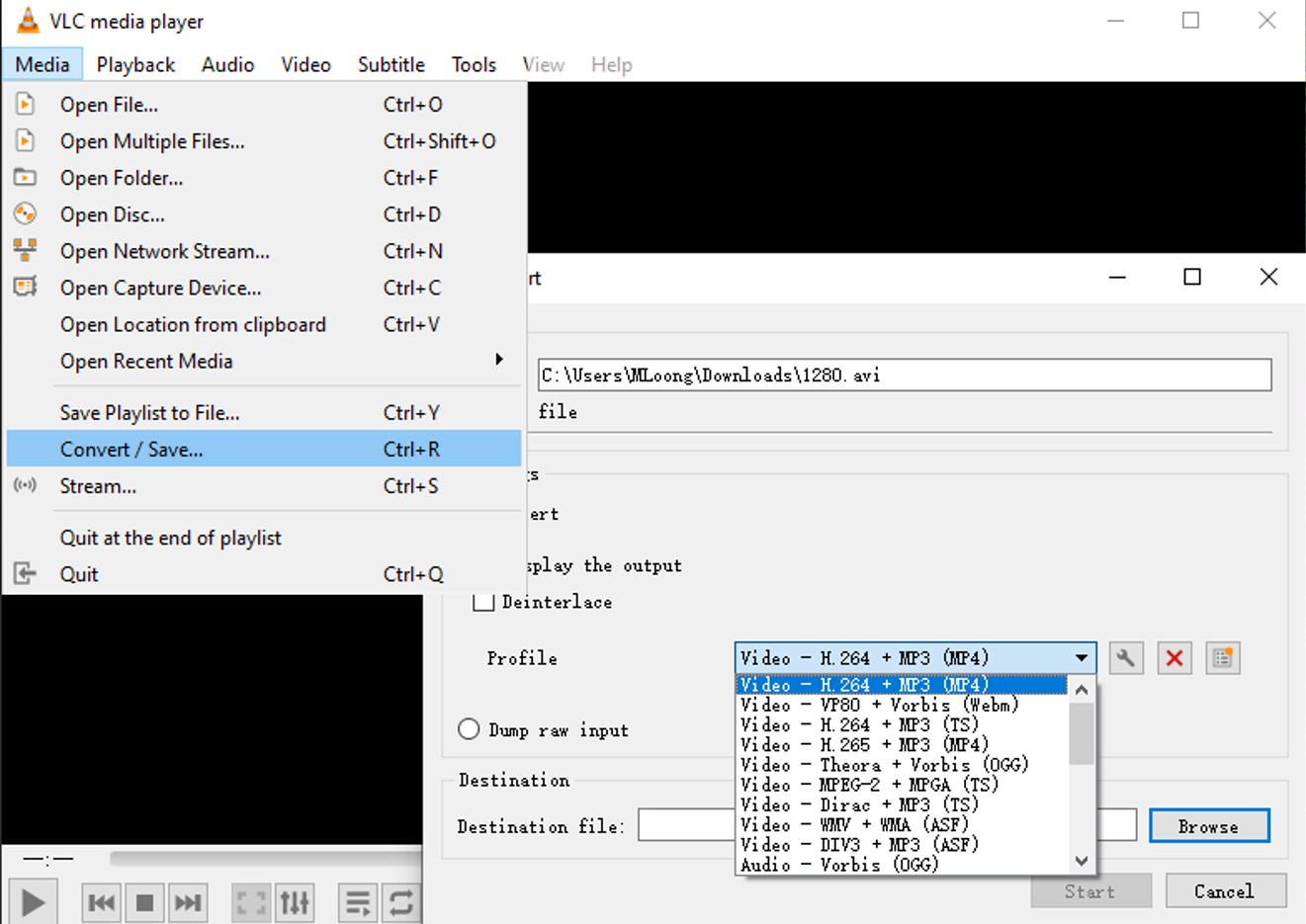Cancel the convert dialog

click(1225, 890)
